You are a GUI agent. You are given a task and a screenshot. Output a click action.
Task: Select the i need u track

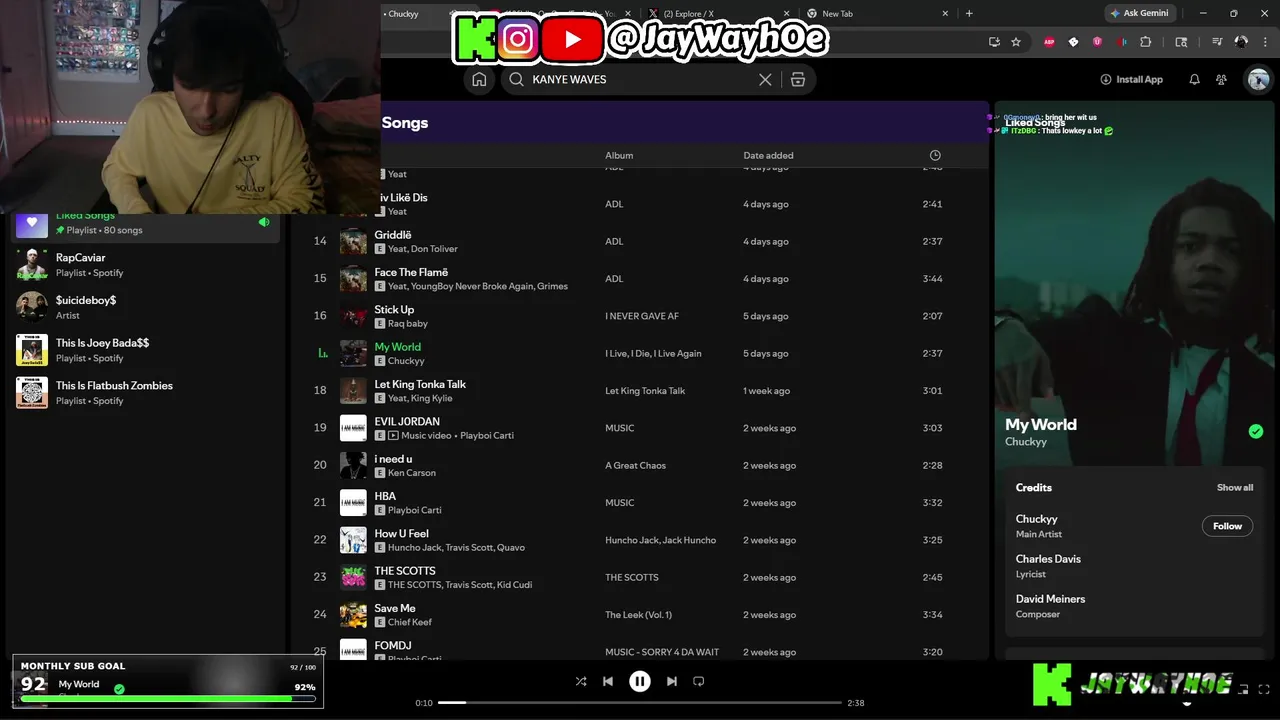[640, 465]
